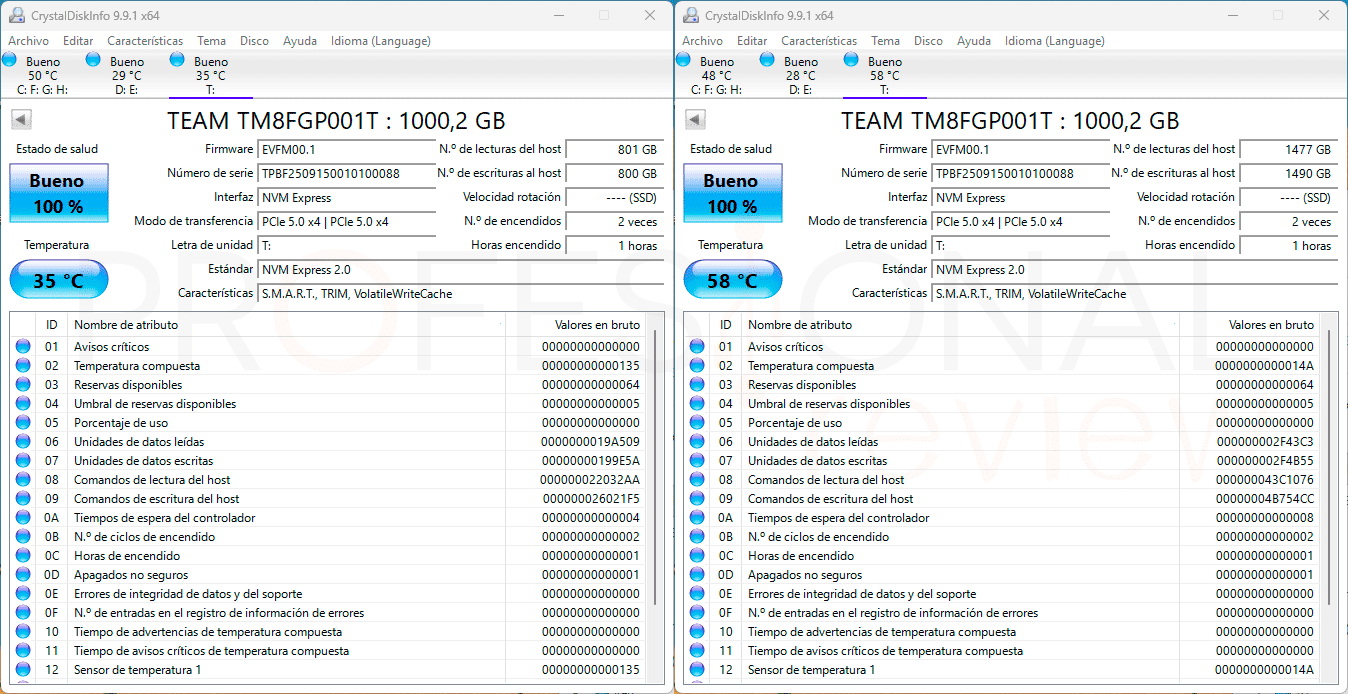Click previous disk arrow in right window
1348x694 pixels.
(694, 120)
